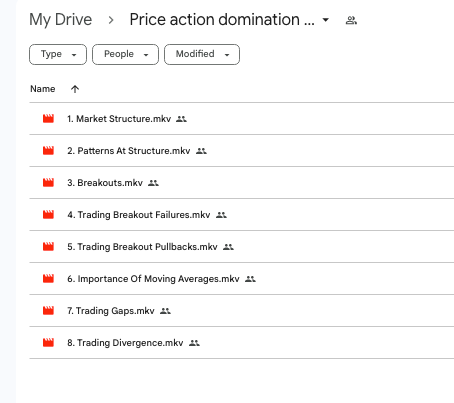Click the video file icon beside 7. Trading Gaps.mkv
Image resolution: width=454 pixels, height=403 pixels.
point(48,311)
